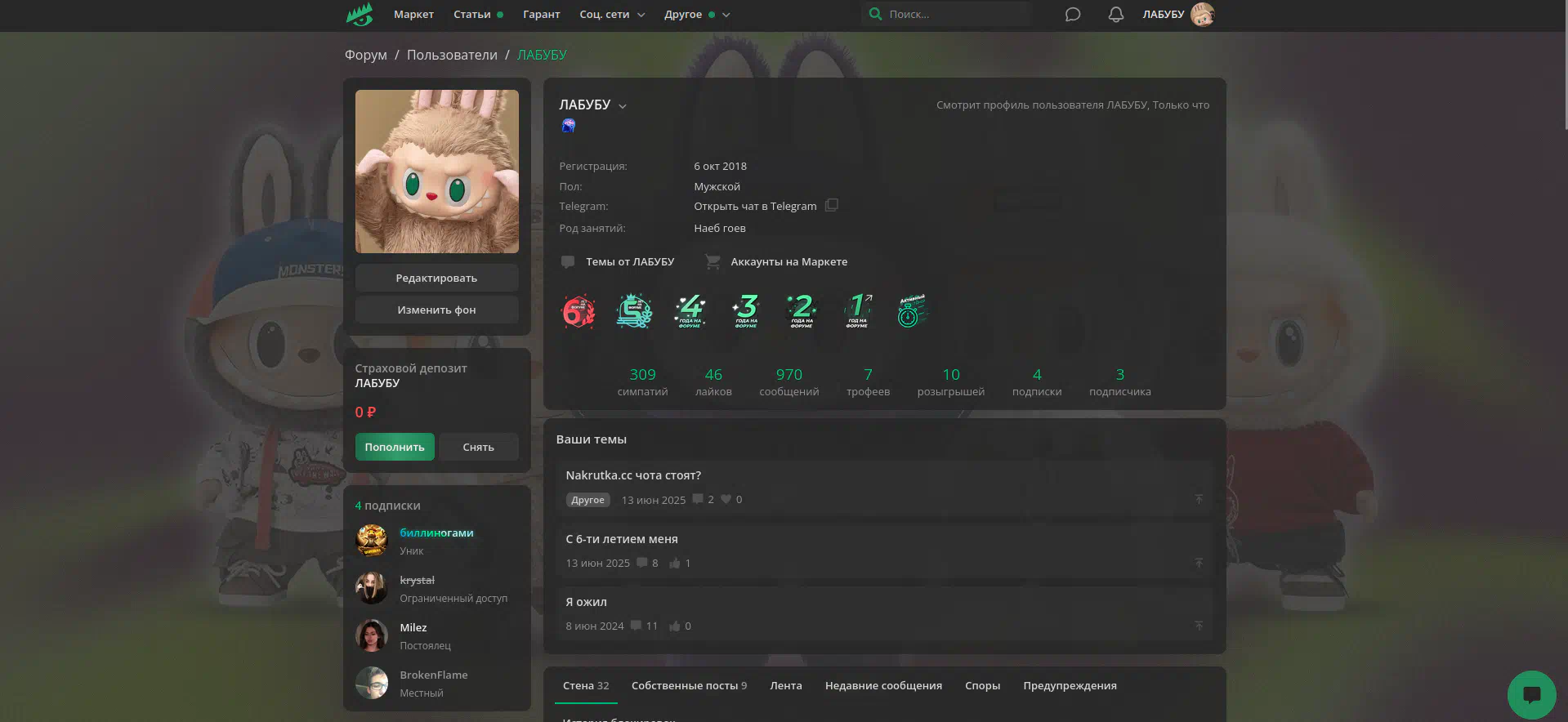Open the 4 подписки sidebar heading

[x=387, y=506]
